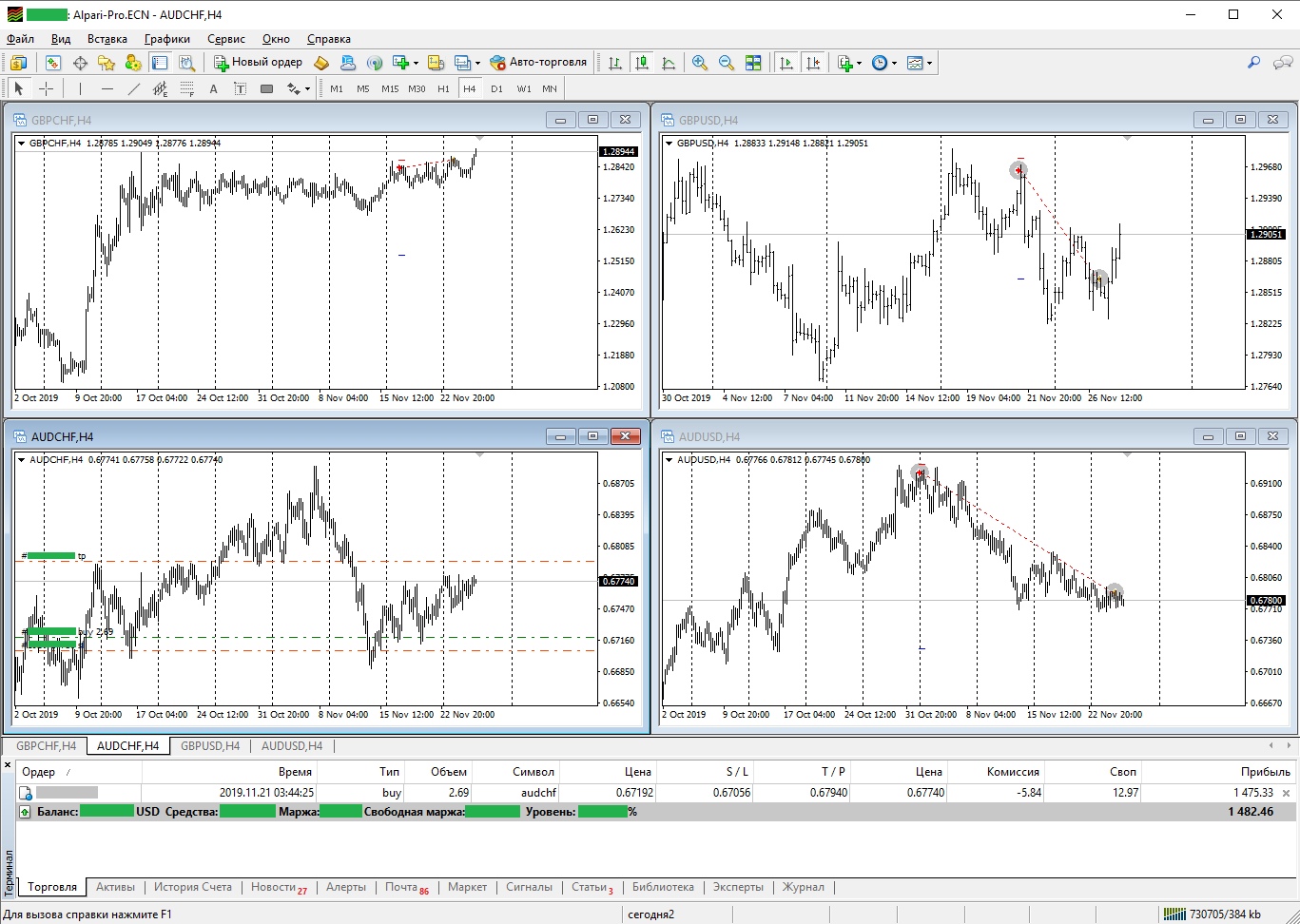Viewport: 1300px width, 924px height.
Task: Open the periodicity clock dropdown
Action: pyautogui.click(x=894, y=63)
